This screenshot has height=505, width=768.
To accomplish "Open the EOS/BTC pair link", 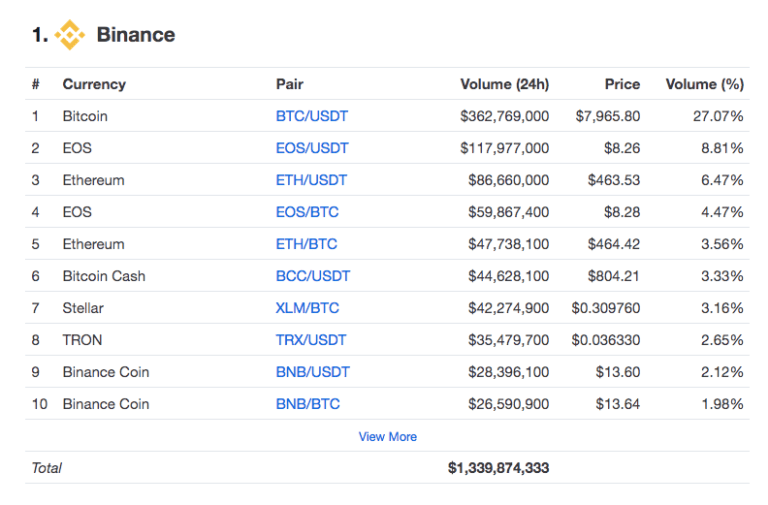I will (x=307, y=212).
